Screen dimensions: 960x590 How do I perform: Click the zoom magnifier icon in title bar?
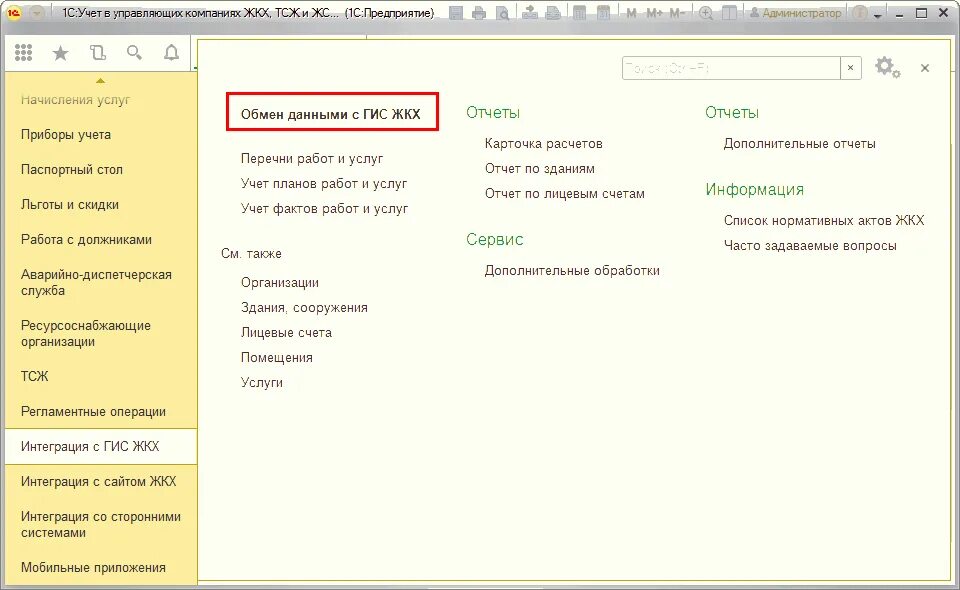coord(706,13)
